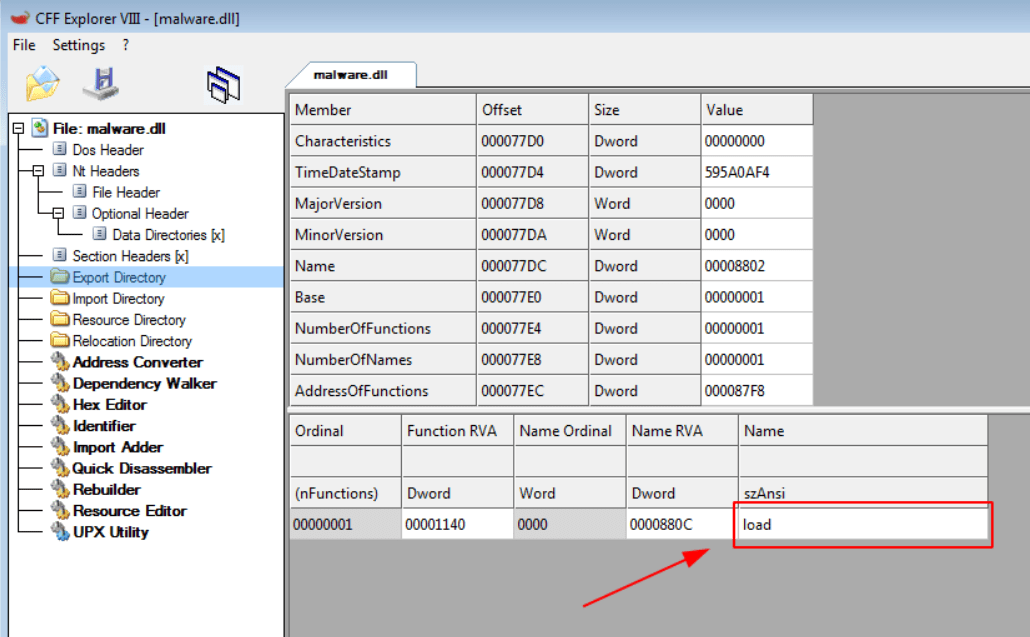The height and width of the screenshot is (637, 1030).
Task: Click the Dos Header page icon
Action: (x=60, y=149)
